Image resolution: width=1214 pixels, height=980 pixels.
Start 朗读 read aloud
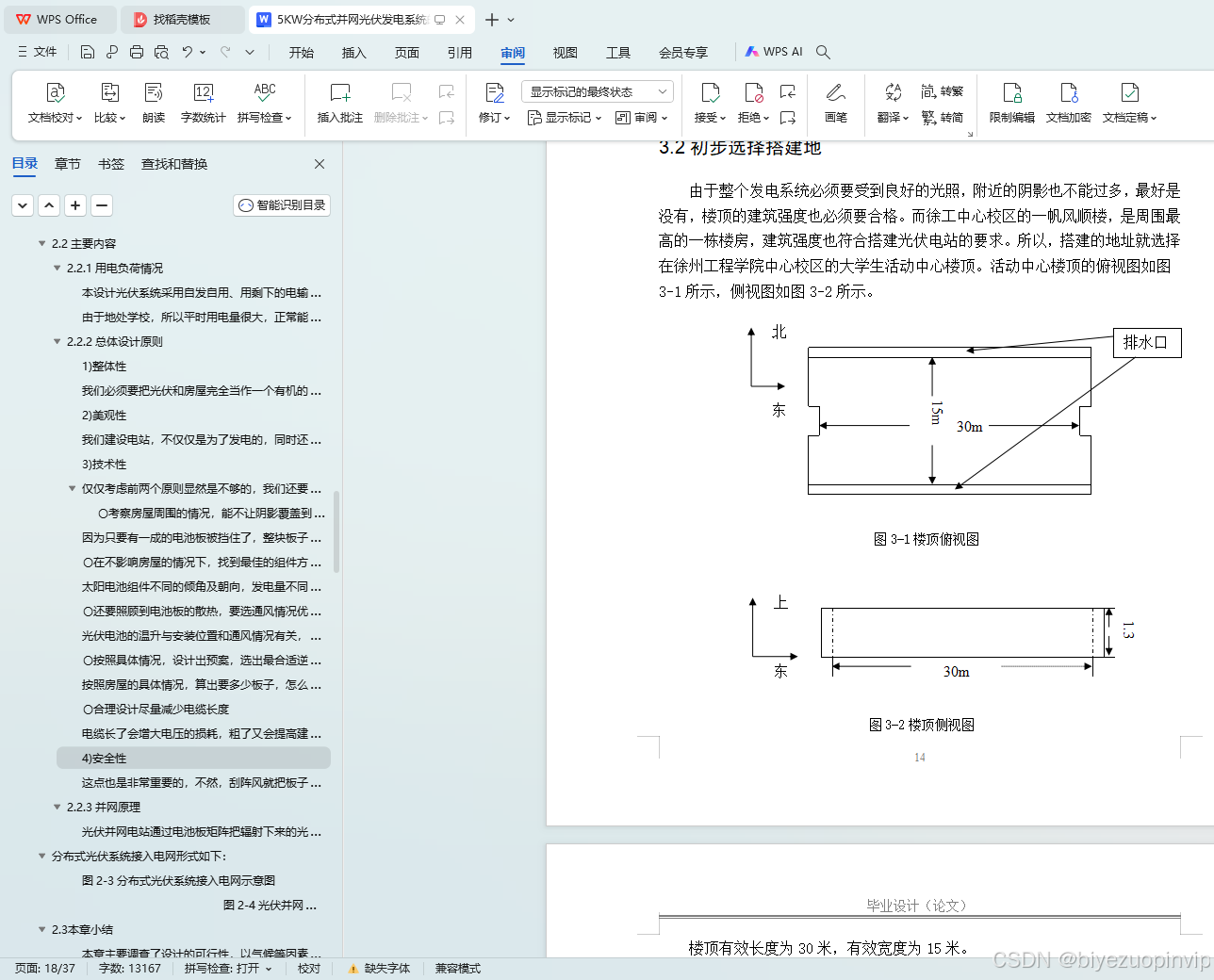[x=154, y=104]
